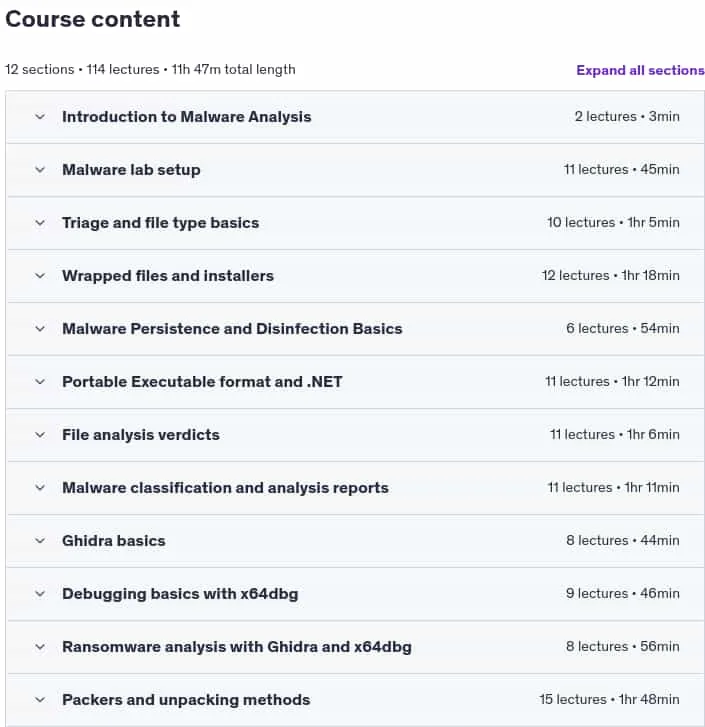The height and width of the screenshot is (727, 705).
Task: Click the File analysis verdicts chevron
Action: (40, 435)
